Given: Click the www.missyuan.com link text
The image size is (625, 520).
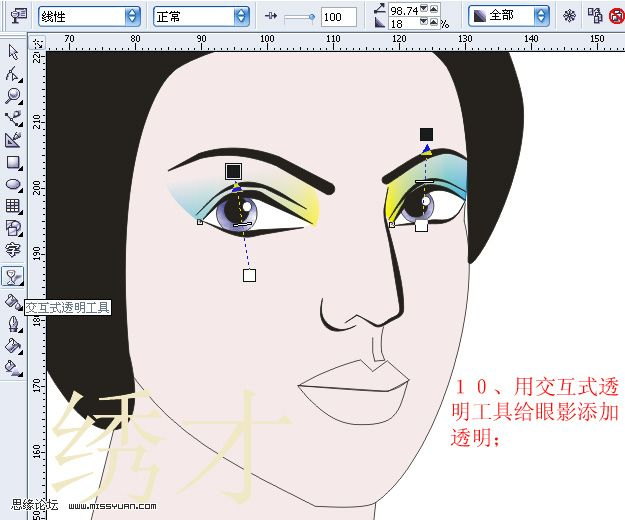Looking at the screenshot, I should [112, 506].
